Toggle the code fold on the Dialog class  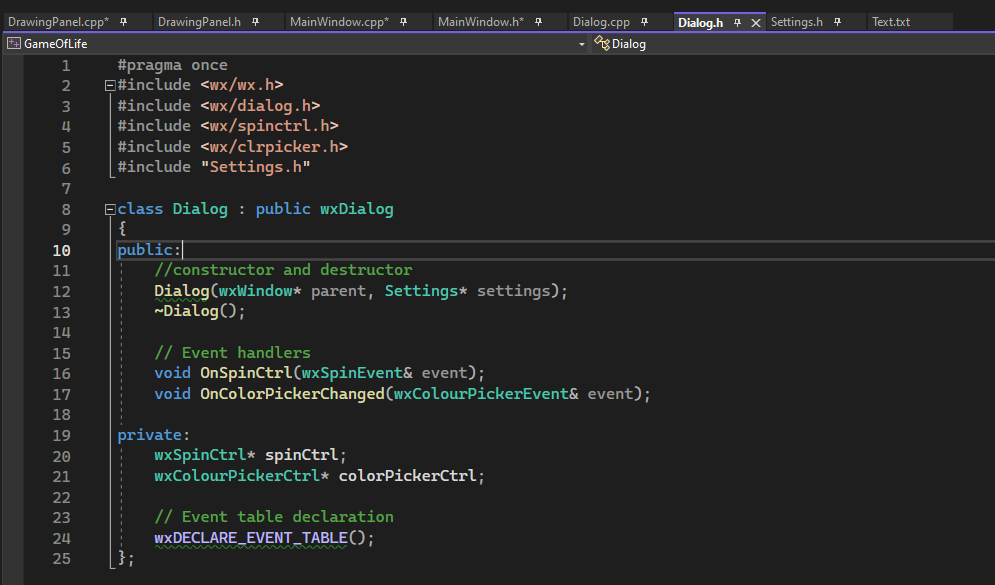(109, 208)
